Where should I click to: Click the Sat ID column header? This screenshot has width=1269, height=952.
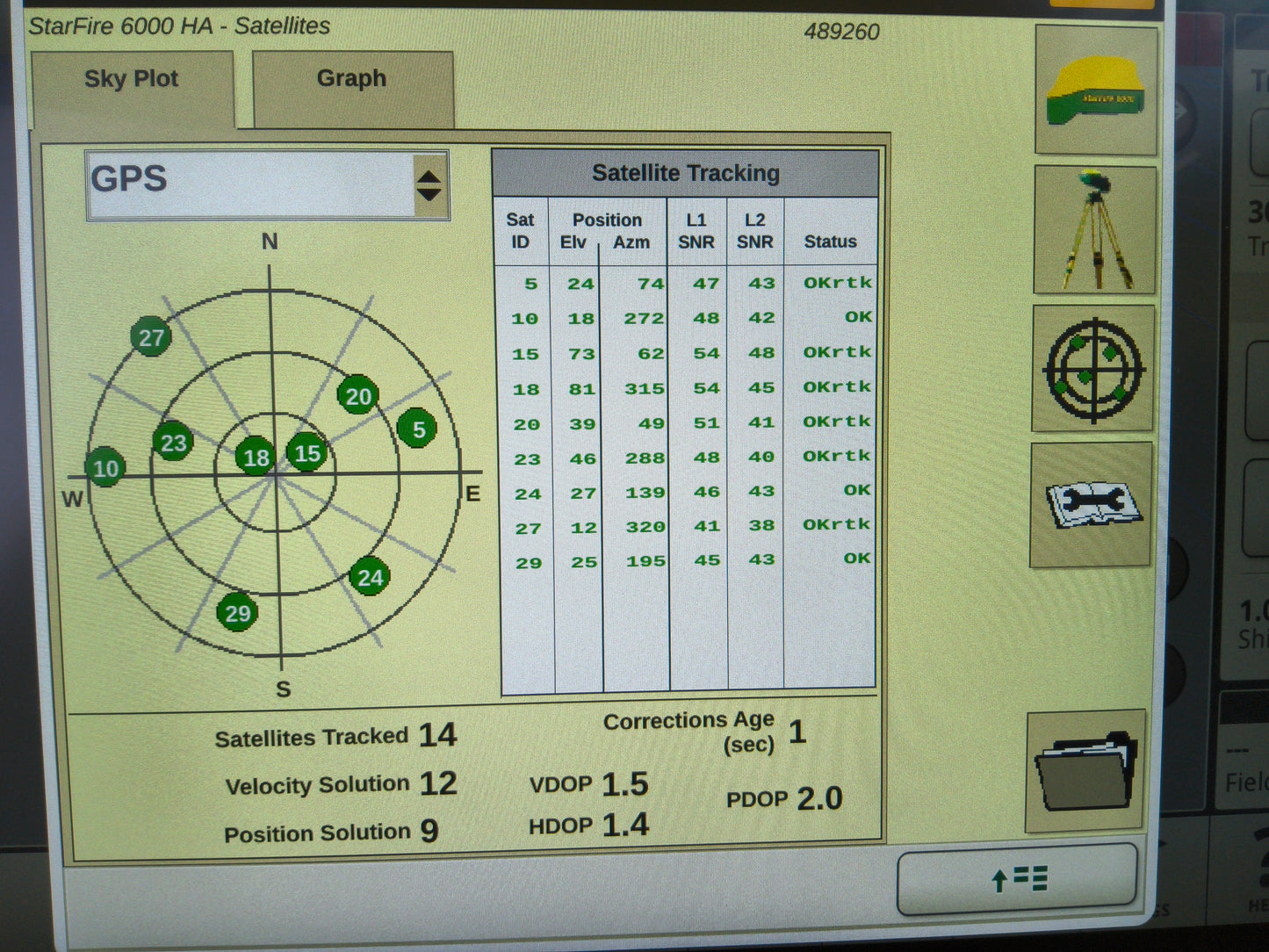click(521, 231)
